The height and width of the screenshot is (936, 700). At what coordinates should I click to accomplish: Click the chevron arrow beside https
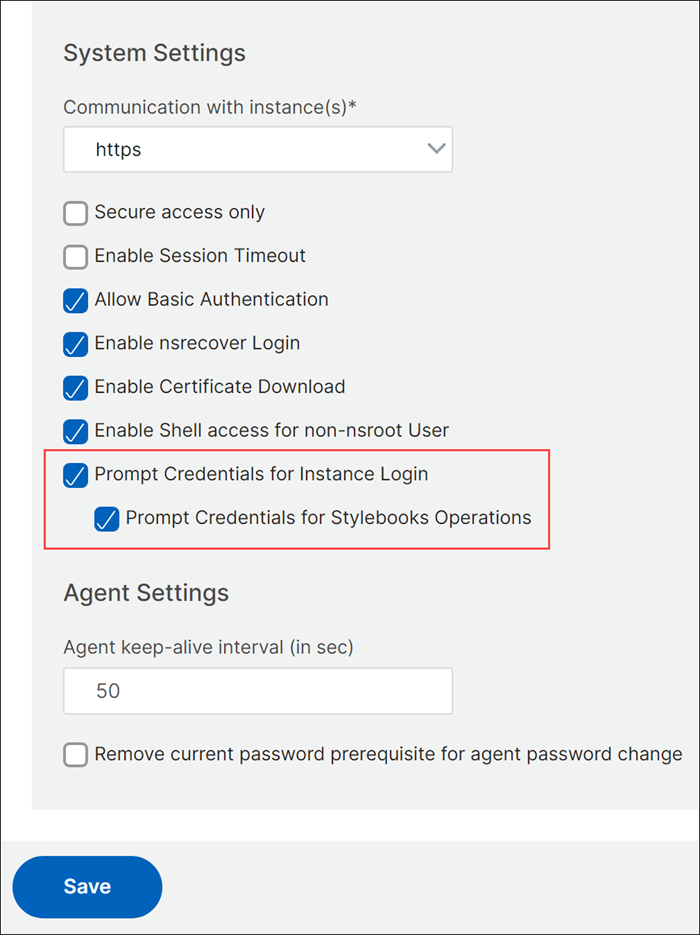437,149
